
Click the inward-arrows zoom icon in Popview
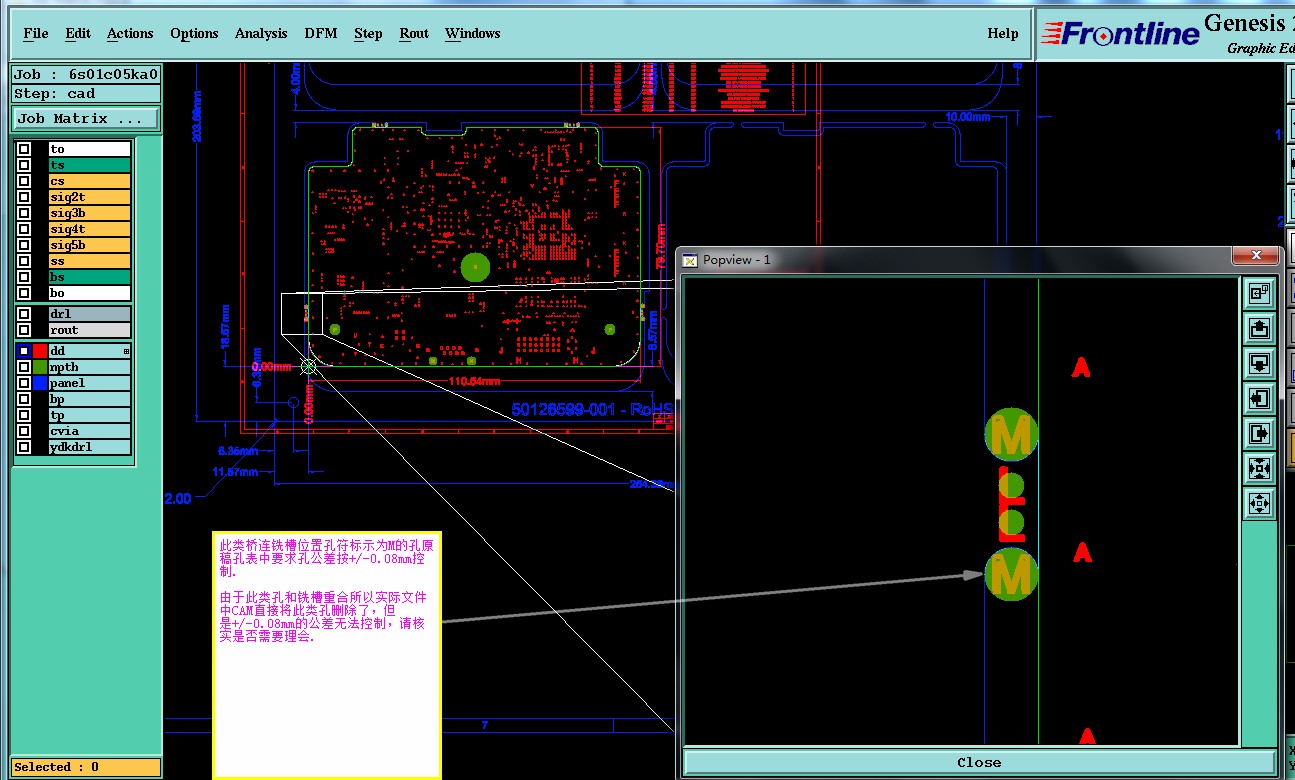1259,468
